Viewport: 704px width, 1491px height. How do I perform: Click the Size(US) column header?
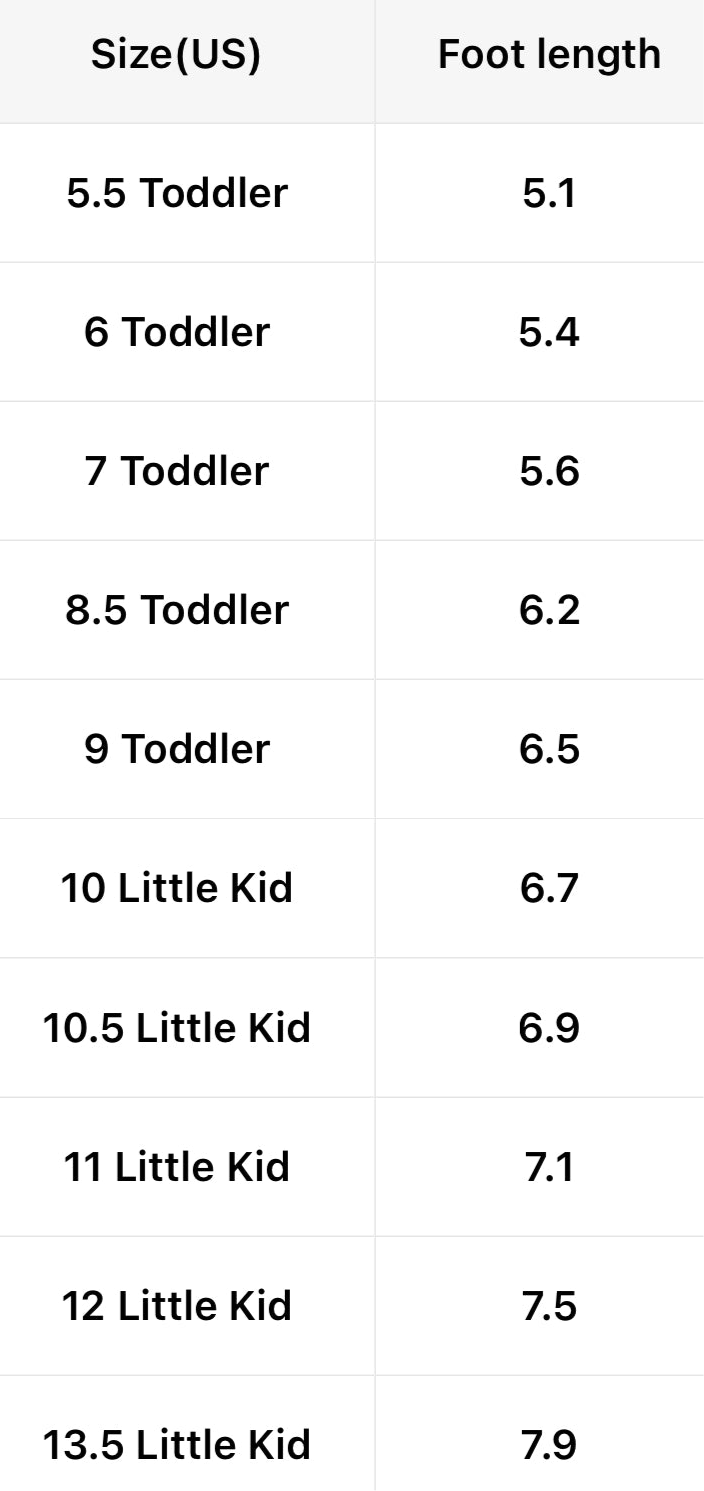tap(176, 55)
